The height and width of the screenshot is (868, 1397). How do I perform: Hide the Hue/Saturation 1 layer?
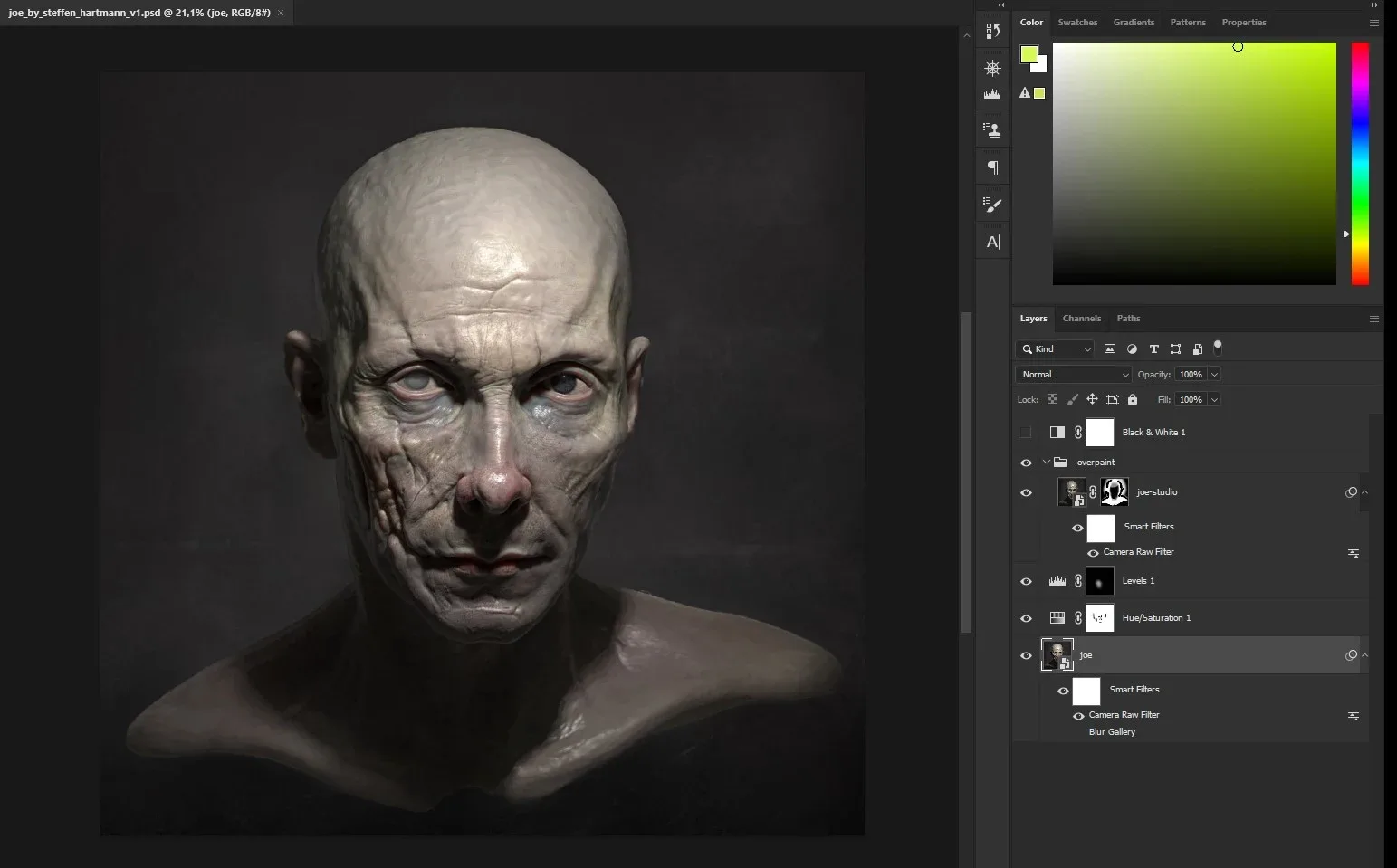(x=1026, y=618)
